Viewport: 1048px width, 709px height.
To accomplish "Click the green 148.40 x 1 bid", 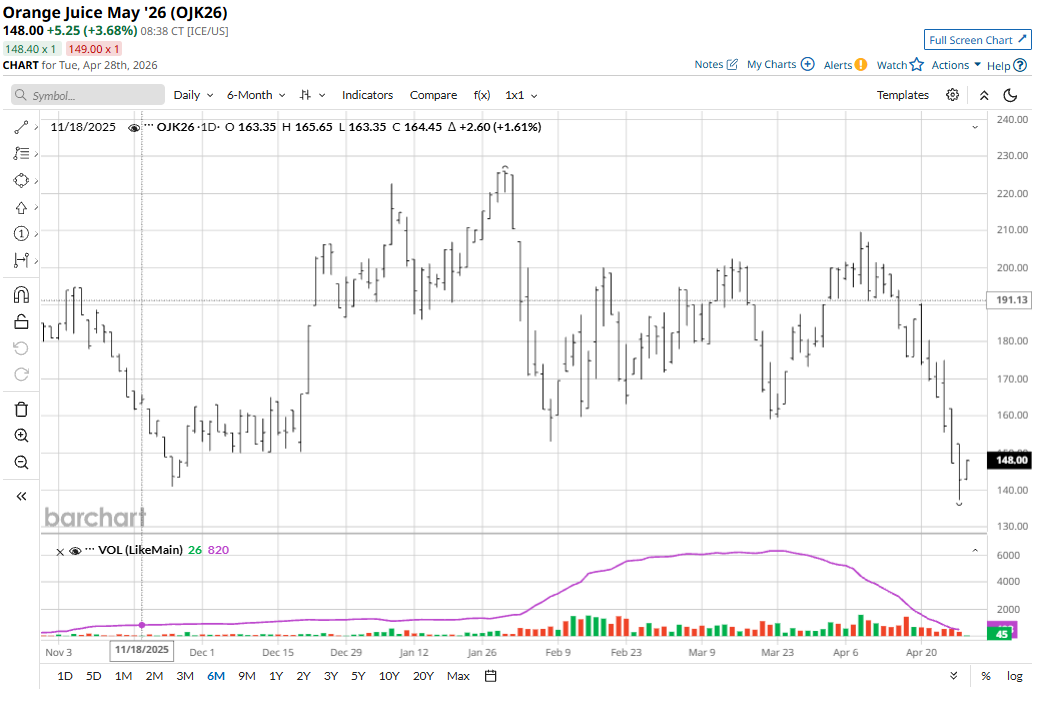I will [31, 49].
